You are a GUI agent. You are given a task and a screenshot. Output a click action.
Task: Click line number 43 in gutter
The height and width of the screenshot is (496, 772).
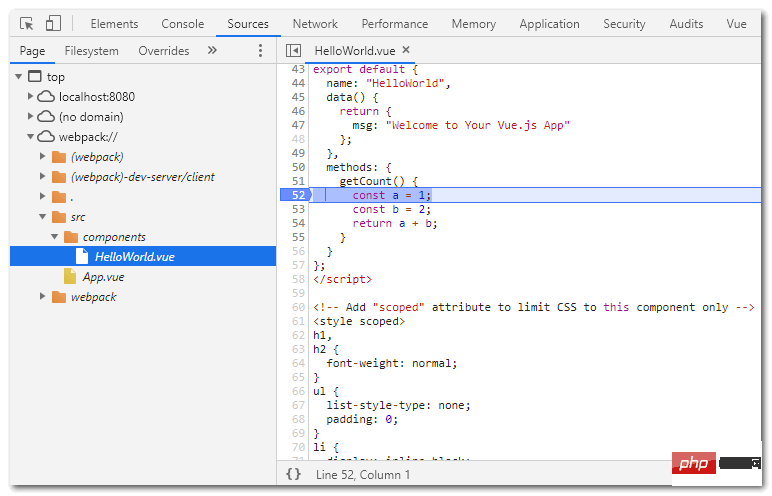pyautogui.click(x=298, y=69)
